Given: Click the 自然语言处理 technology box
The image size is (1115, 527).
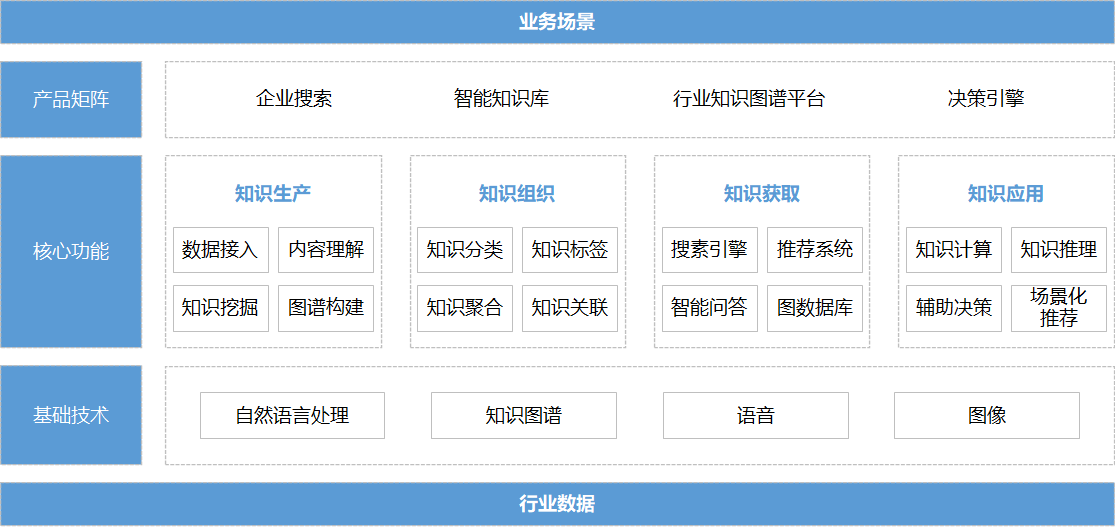Looking at the screenshot, I should (292, 415).
